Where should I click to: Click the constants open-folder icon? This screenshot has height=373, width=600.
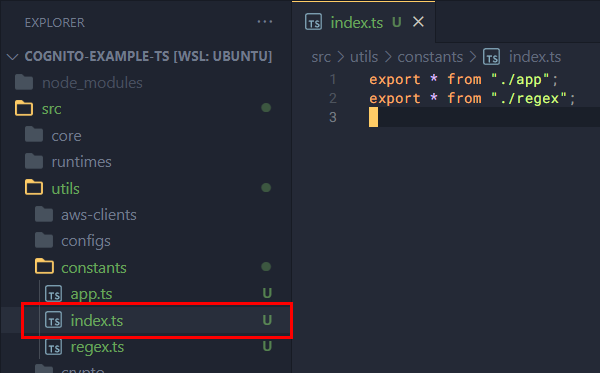[44, 267]
